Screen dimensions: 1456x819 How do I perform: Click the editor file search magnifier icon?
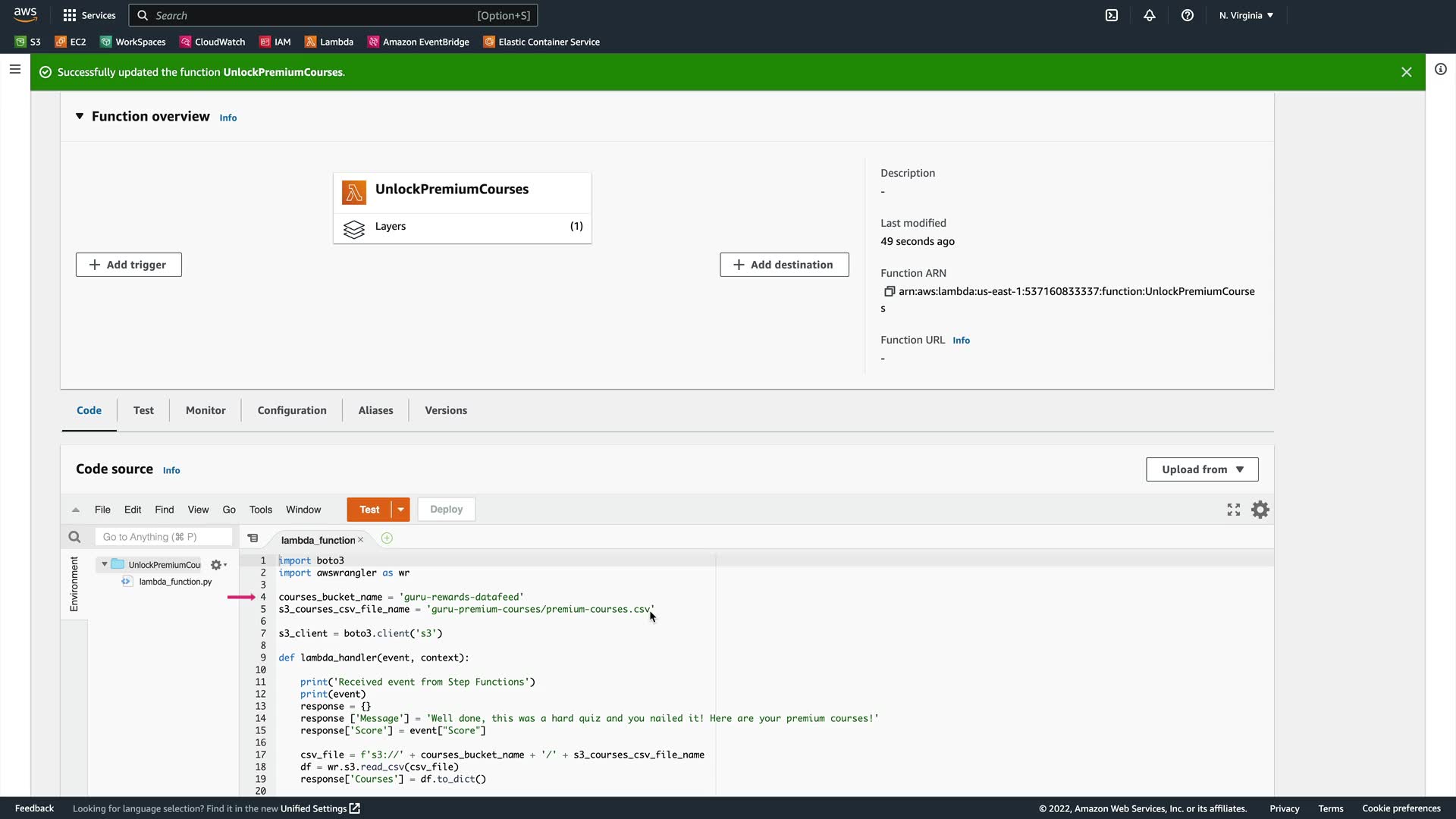(x=74, y=537)
